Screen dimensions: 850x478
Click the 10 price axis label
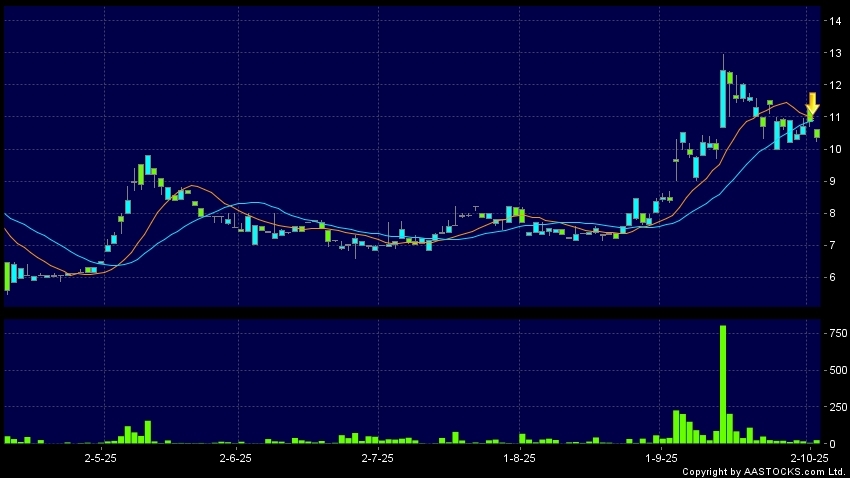click(x=832, y=150)
